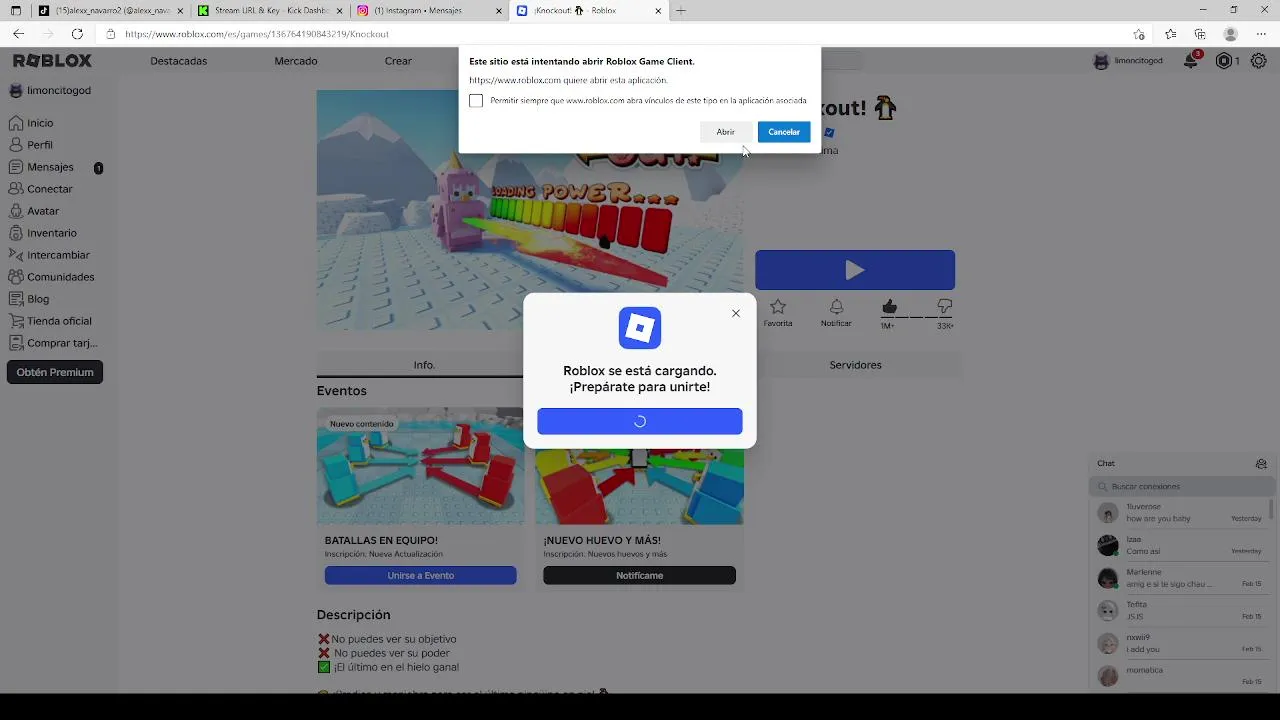Open the browser profile icon
Viewport: 1280px width, 720px height.
point(1231,34)
